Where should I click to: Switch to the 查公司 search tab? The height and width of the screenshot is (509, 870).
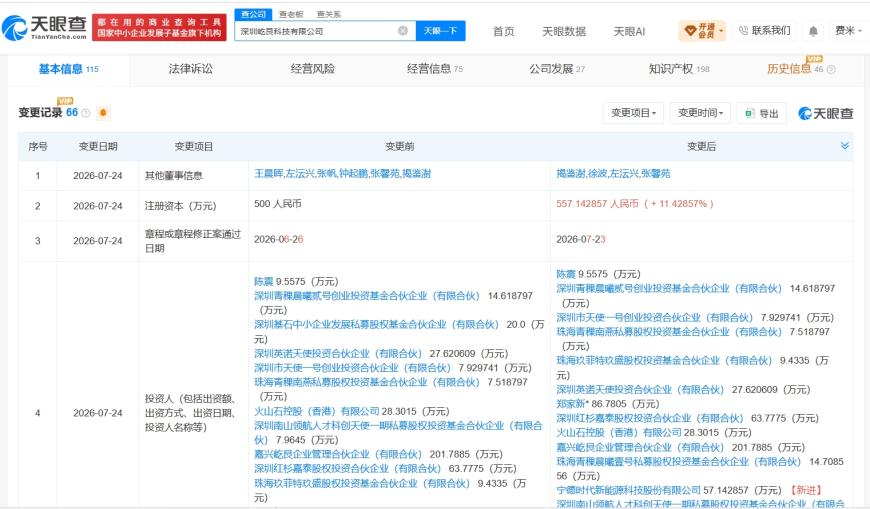(x=254, y=14)
